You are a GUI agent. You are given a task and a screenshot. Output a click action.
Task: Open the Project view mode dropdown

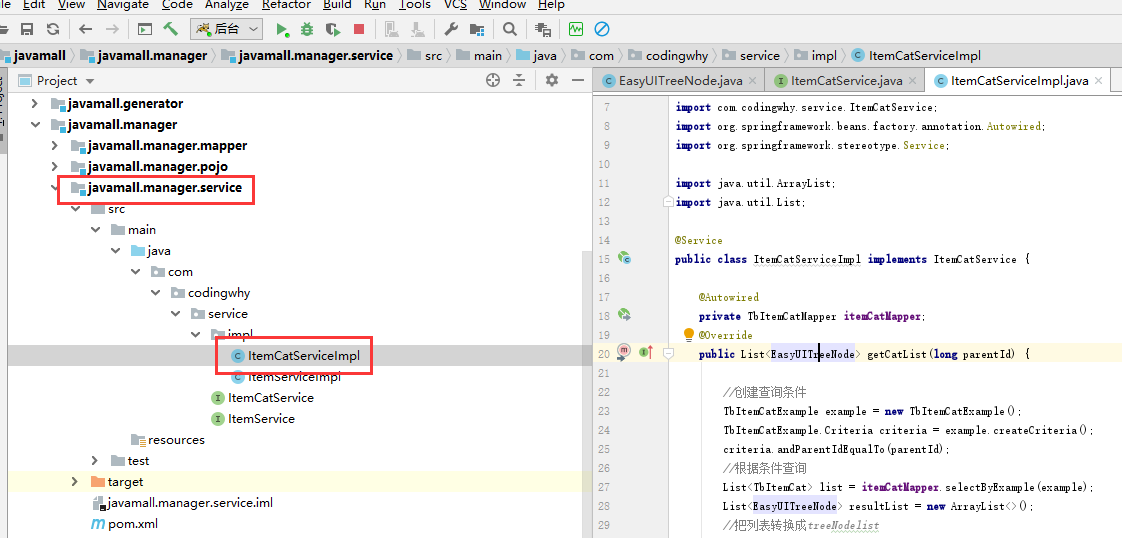click(x=90, y=81)
